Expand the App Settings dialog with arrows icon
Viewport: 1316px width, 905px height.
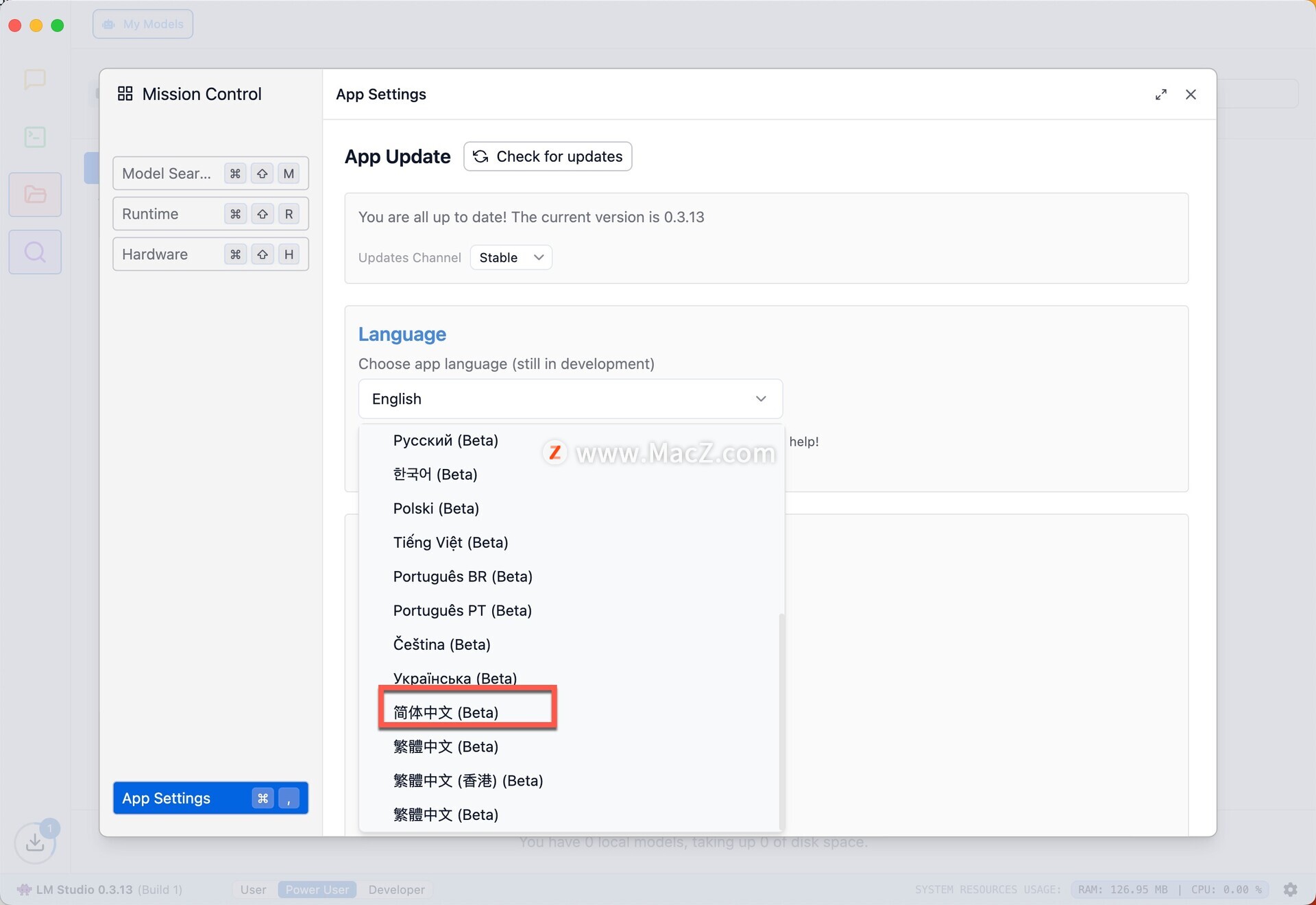pos(1160,95)
